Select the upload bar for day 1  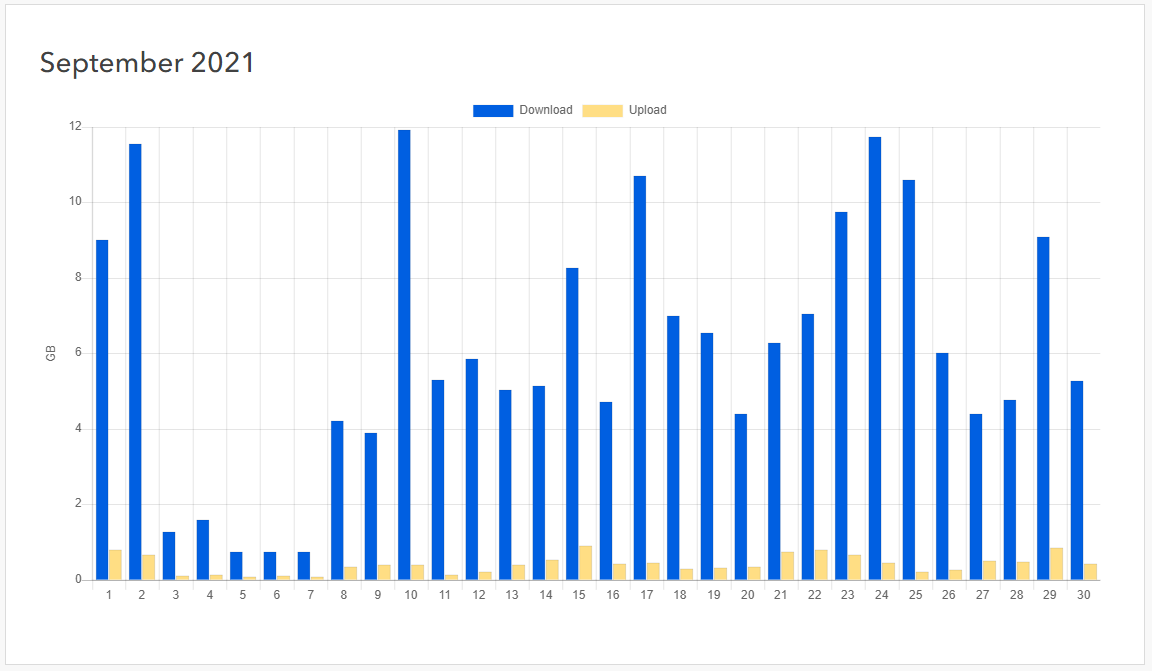coord(115,565)
